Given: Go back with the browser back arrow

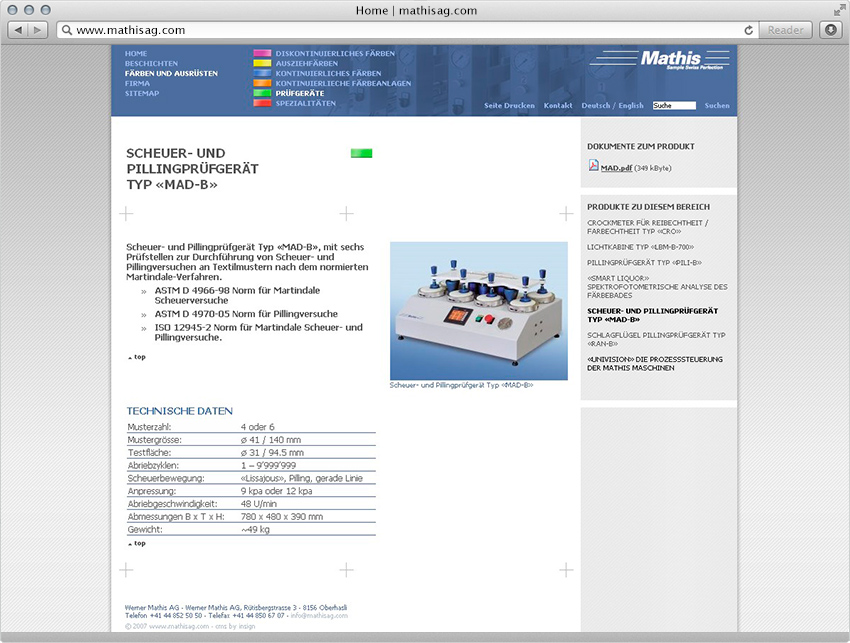Looking at the screenshot, I should tap(18, 30).
